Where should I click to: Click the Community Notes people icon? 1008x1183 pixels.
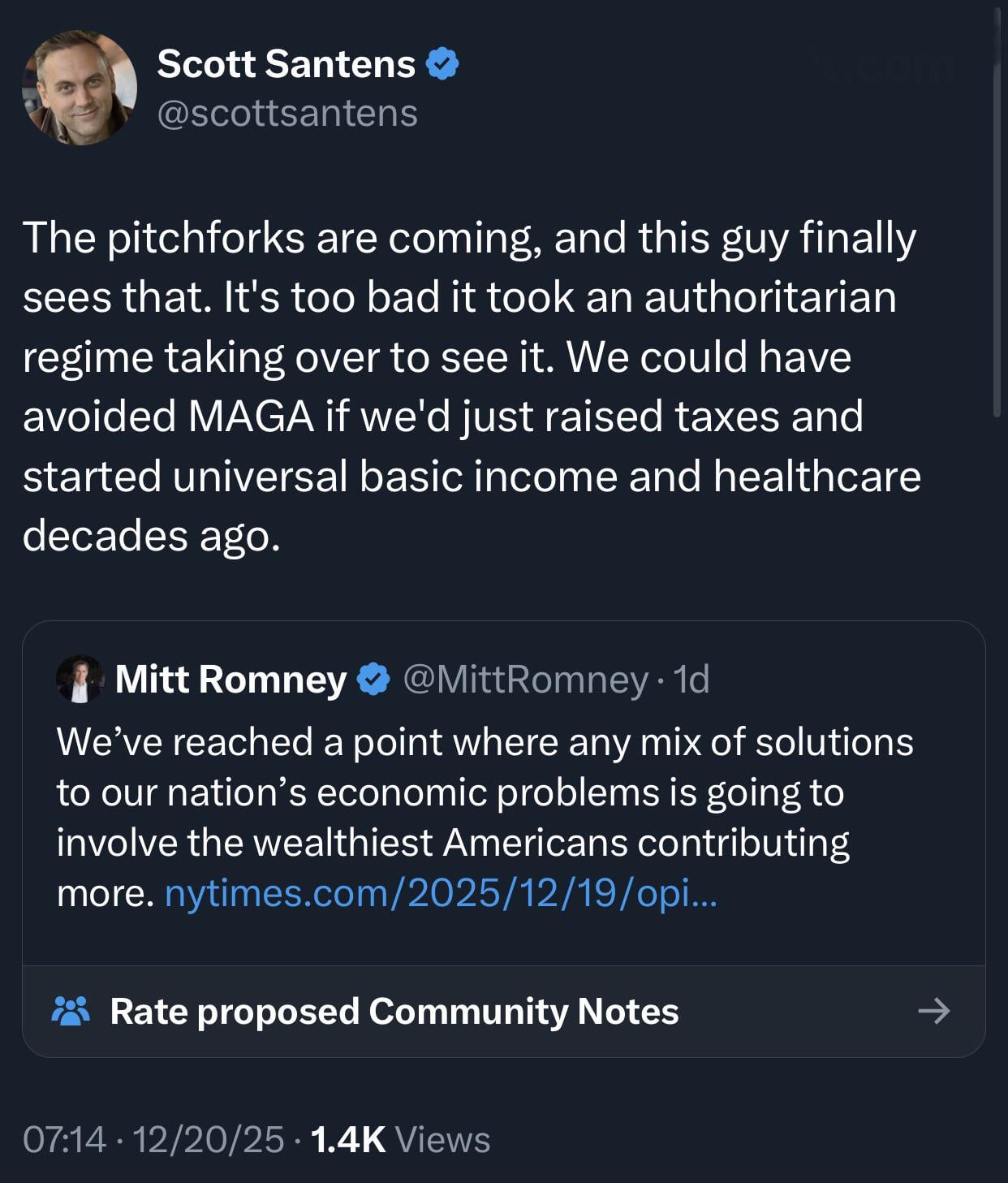coord(71,1011)
